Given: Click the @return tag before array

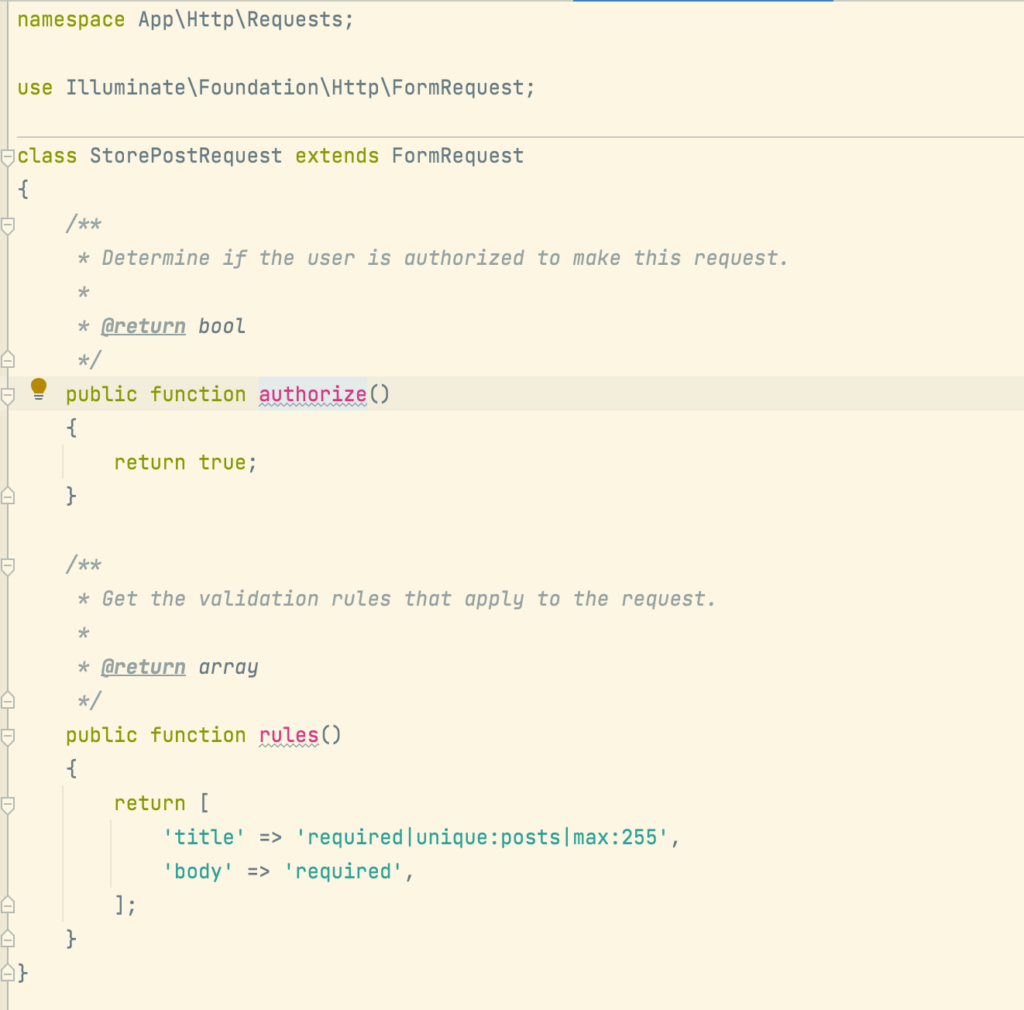Looking at the screenshot, I should tap(143, 667).
